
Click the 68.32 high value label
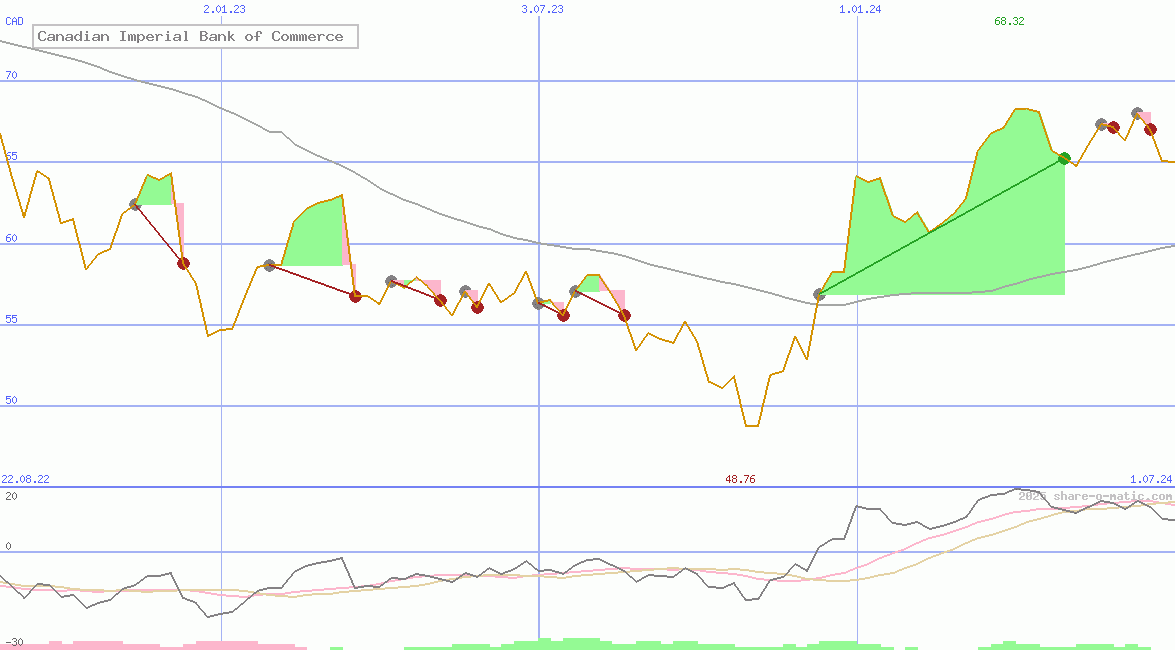pos(1009,21)
